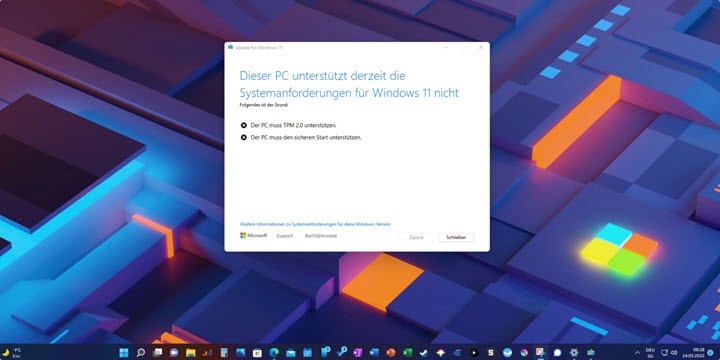Open the Calendar app in the taskbar
720x360 pixels.
[307, 353]
